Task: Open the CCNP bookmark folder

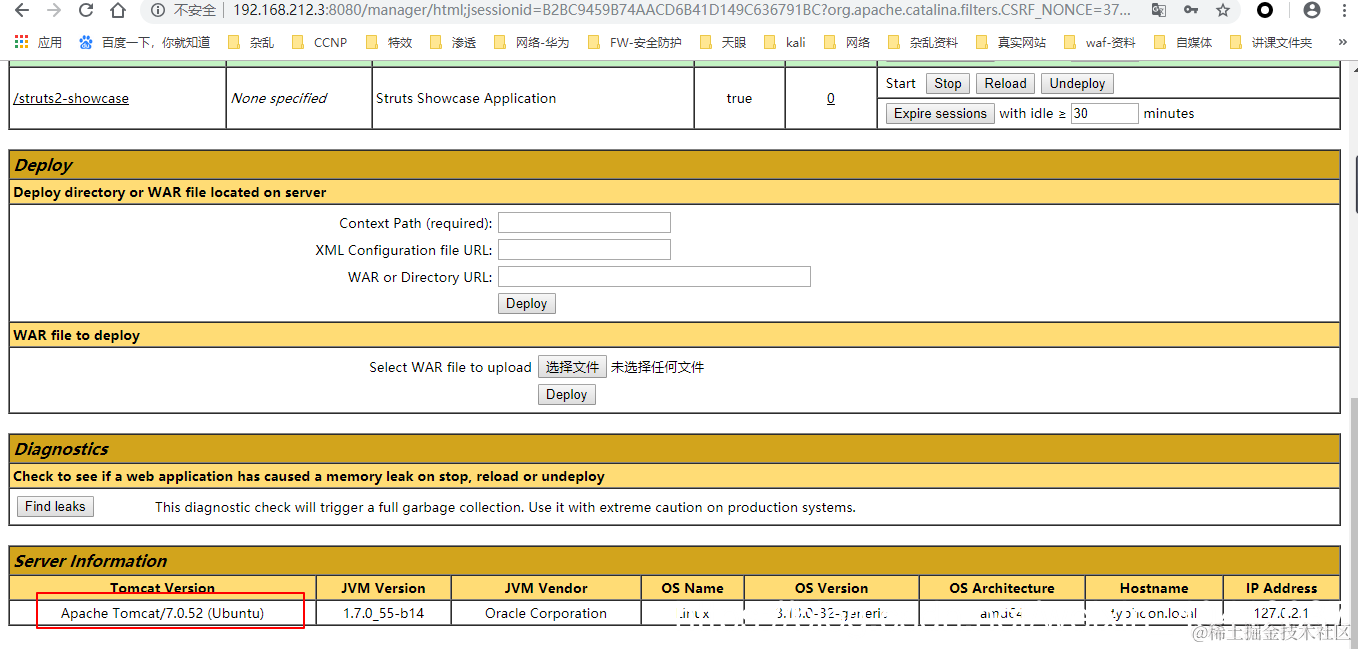Action: click(319, 42)
